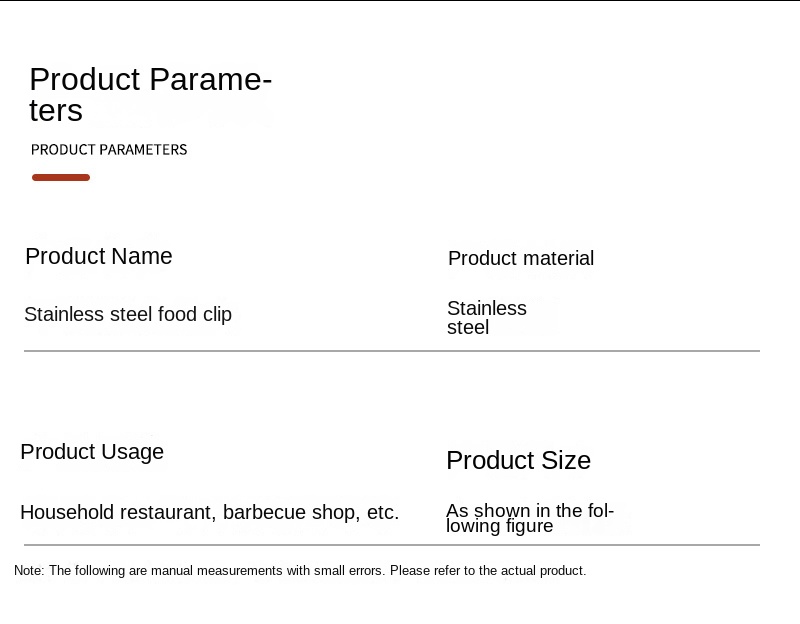The image size is (800, 624).
Task: Click the word 'Parame-' in the heading
Action: coord(210,80)
